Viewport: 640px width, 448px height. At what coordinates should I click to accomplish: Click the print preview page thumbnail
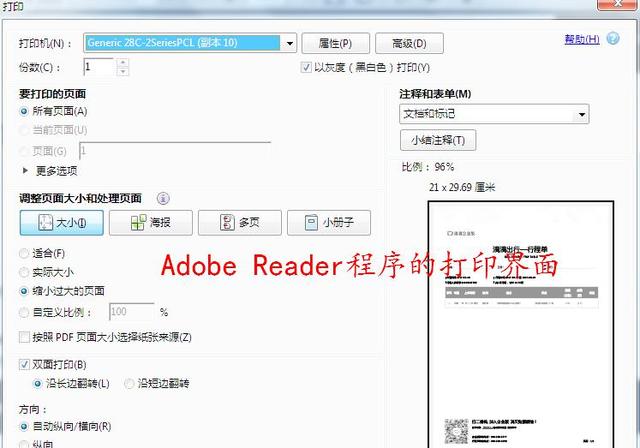pyautogui.click(x=521, y=324)
